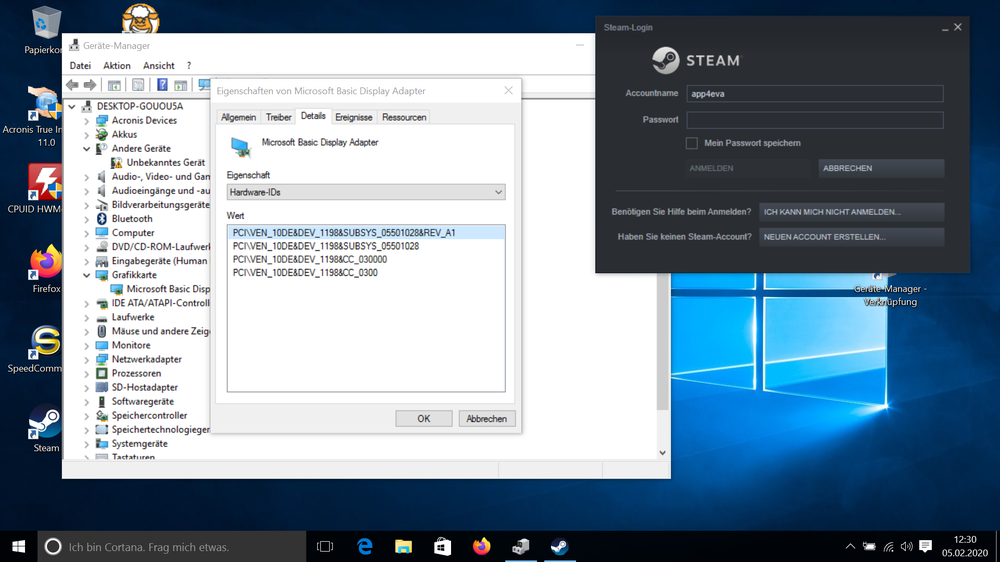Collapse the Grafikkarte tree node
The height and width of the screenshot is (562, 1000).
pyautogui.click(x=87, y=275)
